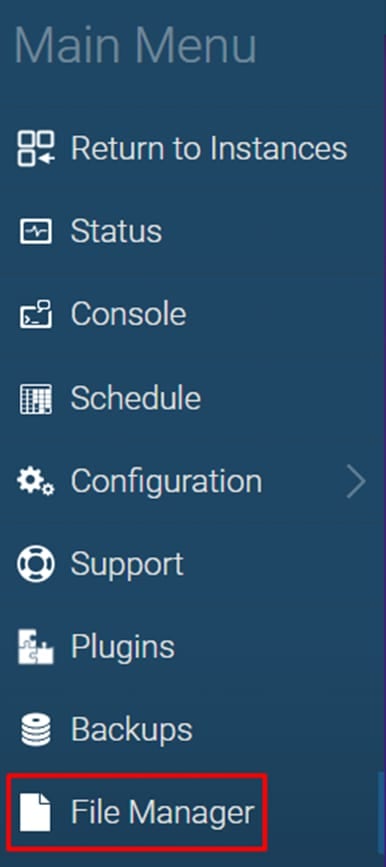The image size is (386, 867).
Task: Click the Console terminal icon
Action: click(x=36, y=314)
